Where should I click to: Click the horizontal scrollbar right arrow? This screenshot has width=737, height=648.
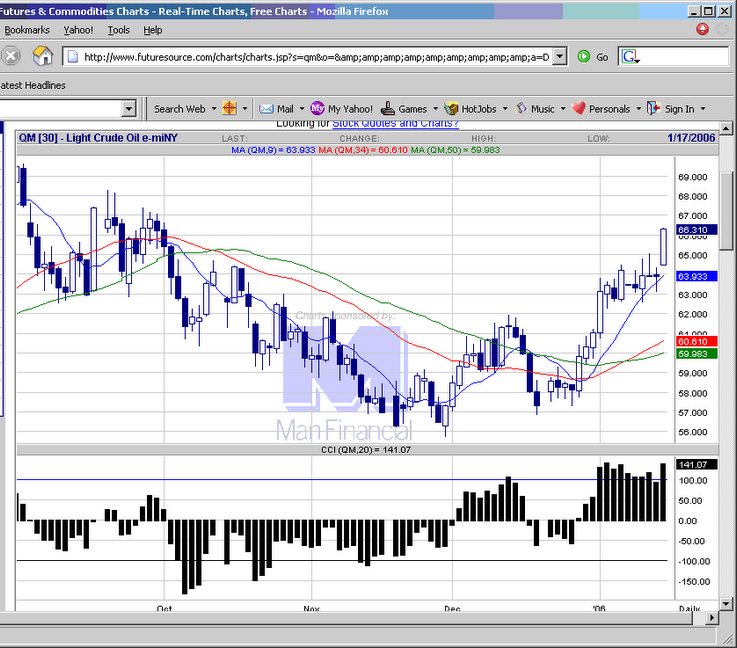712,617
